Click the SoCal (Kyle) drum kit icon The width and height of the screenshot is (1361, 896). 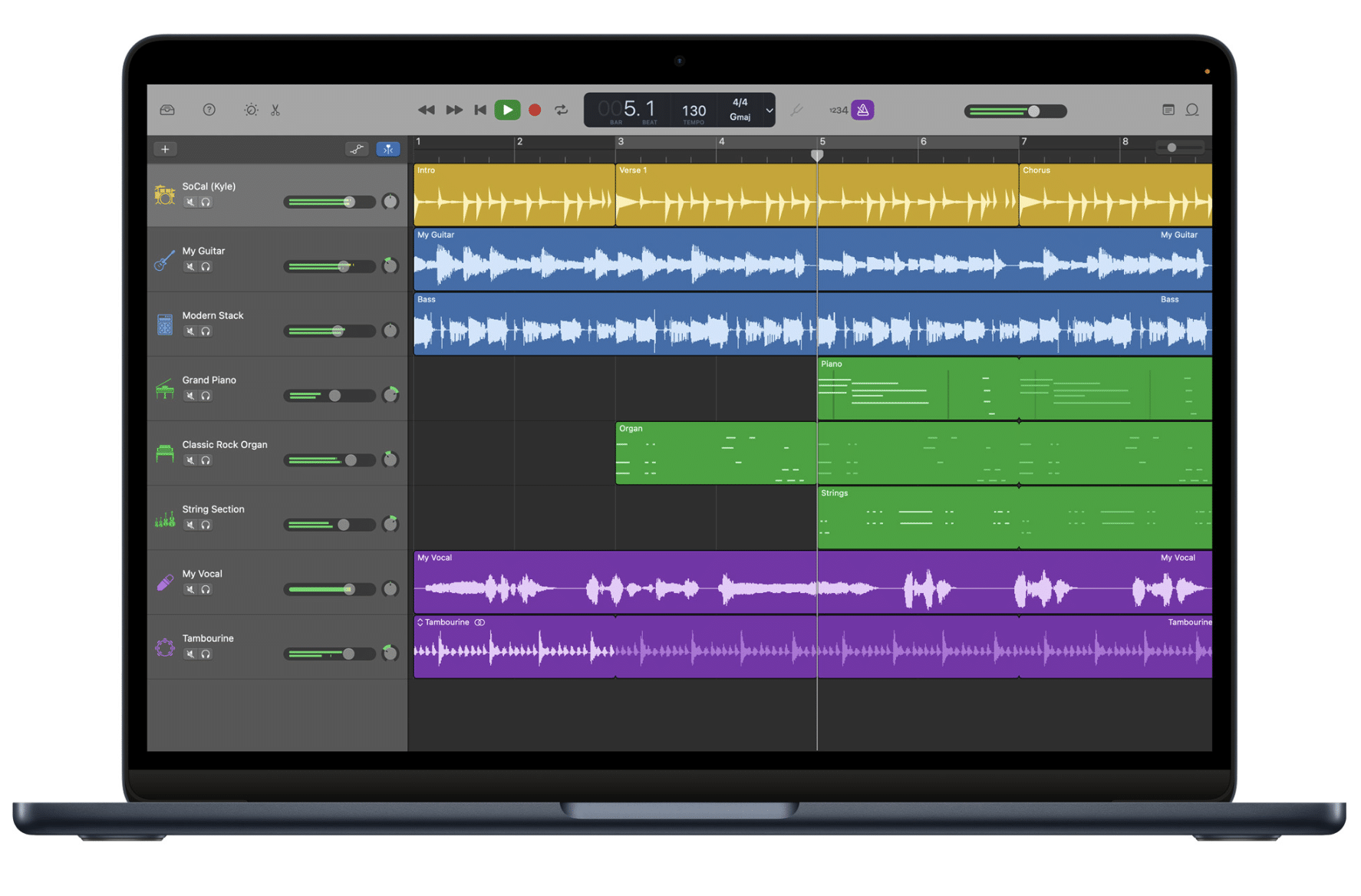coord(164,195)
